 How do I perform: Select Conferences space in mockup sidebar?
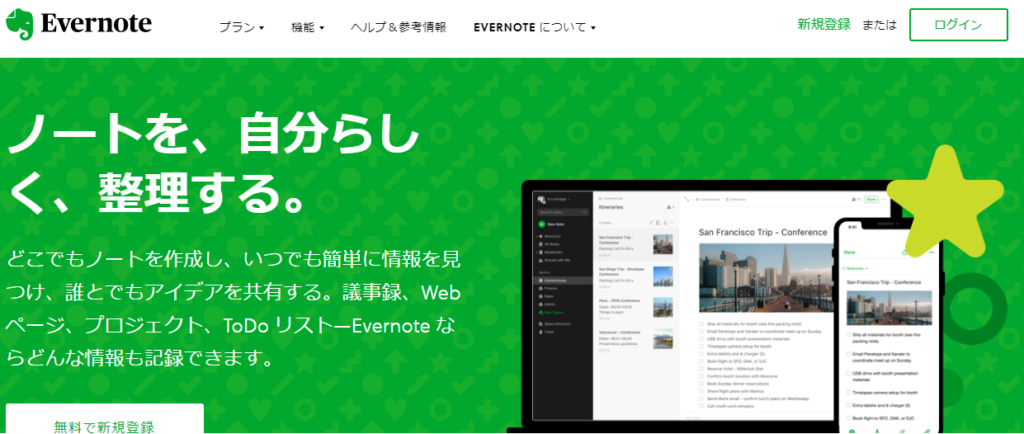(563, 281)
